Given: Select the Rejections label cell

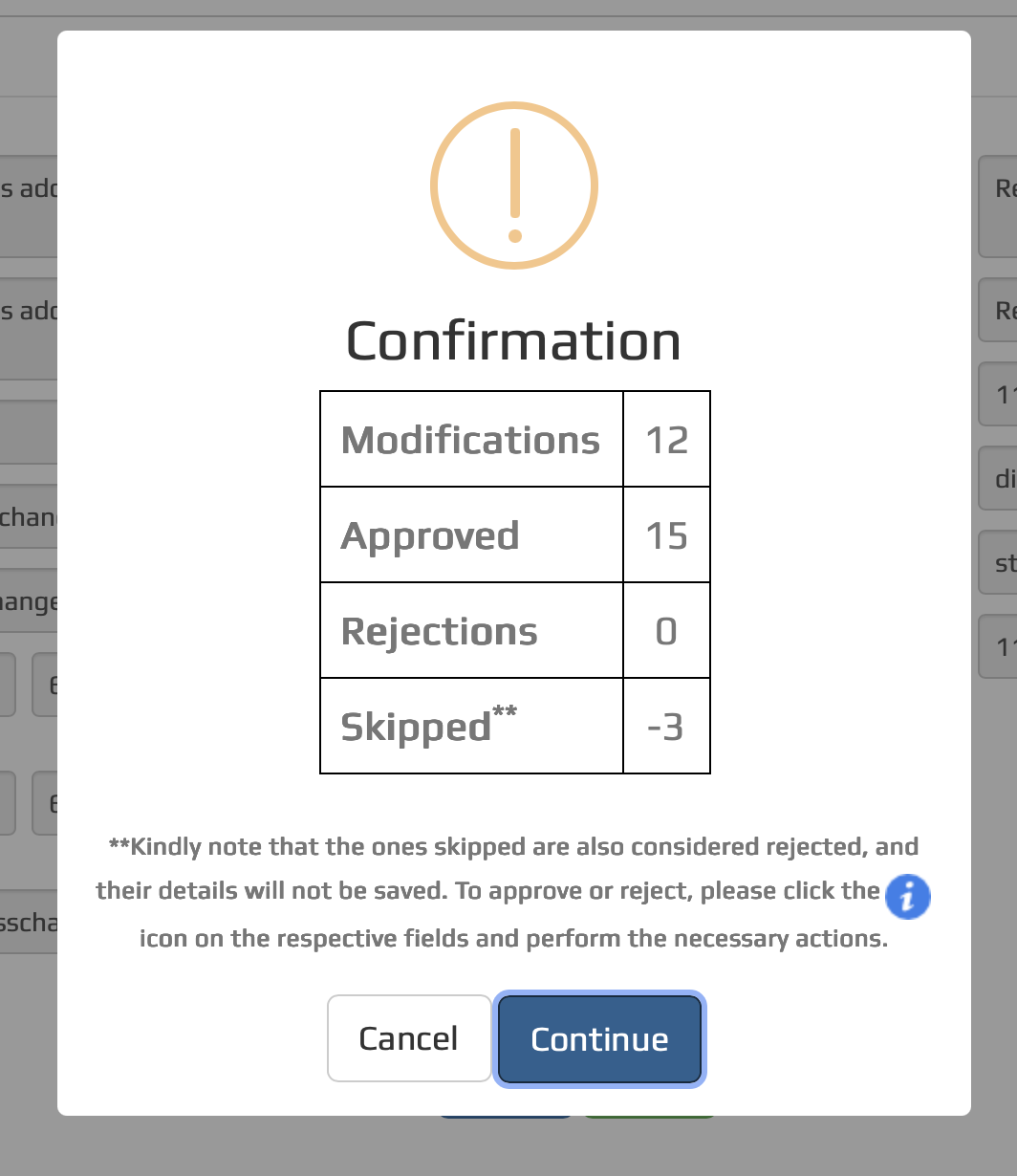Looking at the screenshot, I should (471, 631).
